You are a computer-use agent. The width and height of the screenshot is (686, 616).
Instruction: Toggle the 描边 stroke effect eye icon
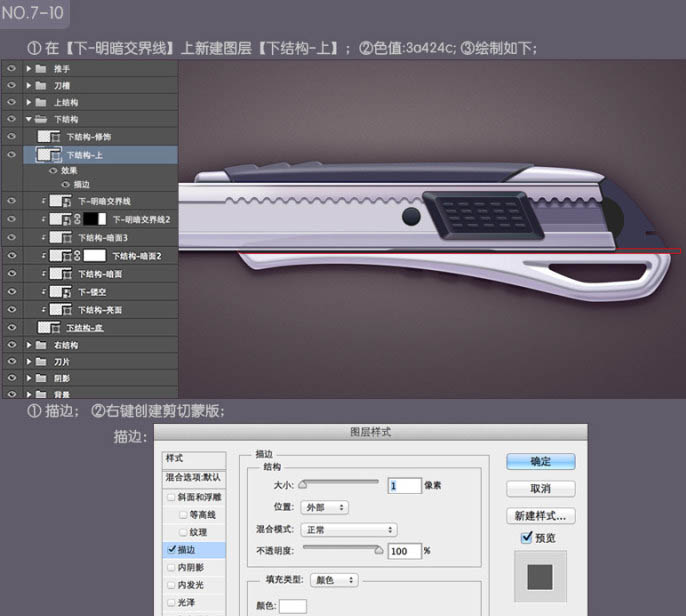point(66,185)
